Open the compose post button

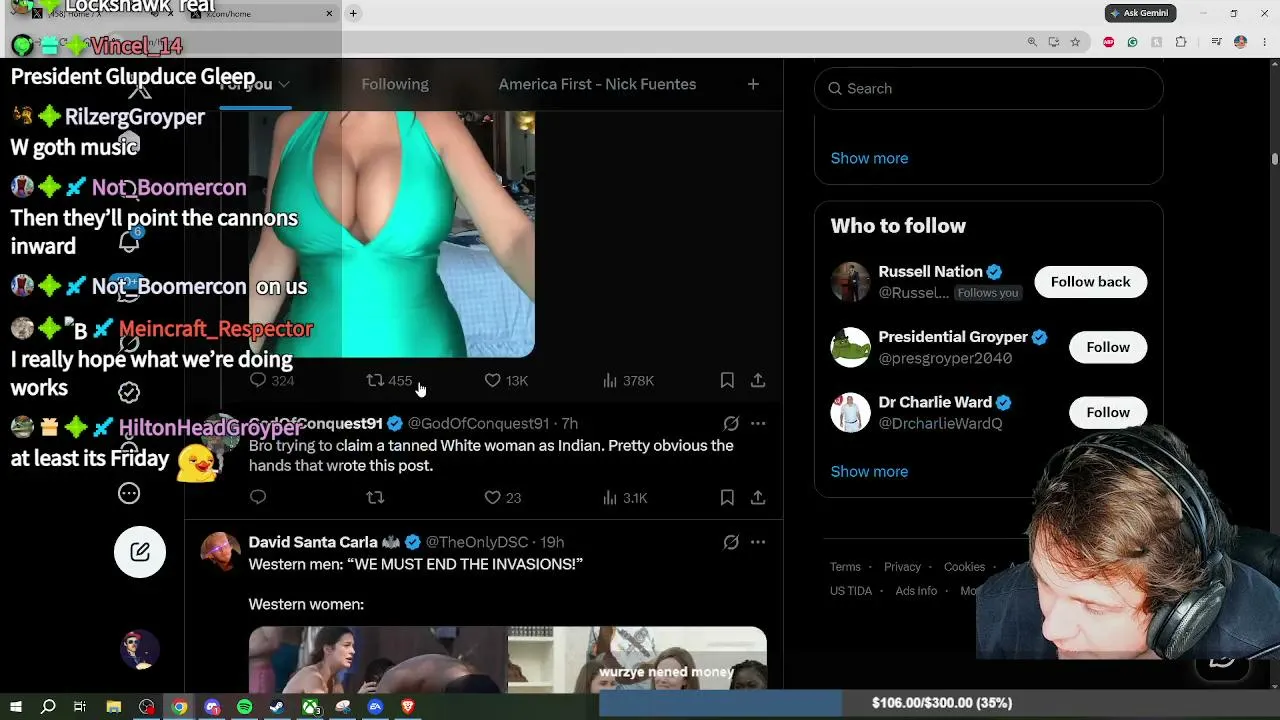pyautogui.click(x=140, y=552)
